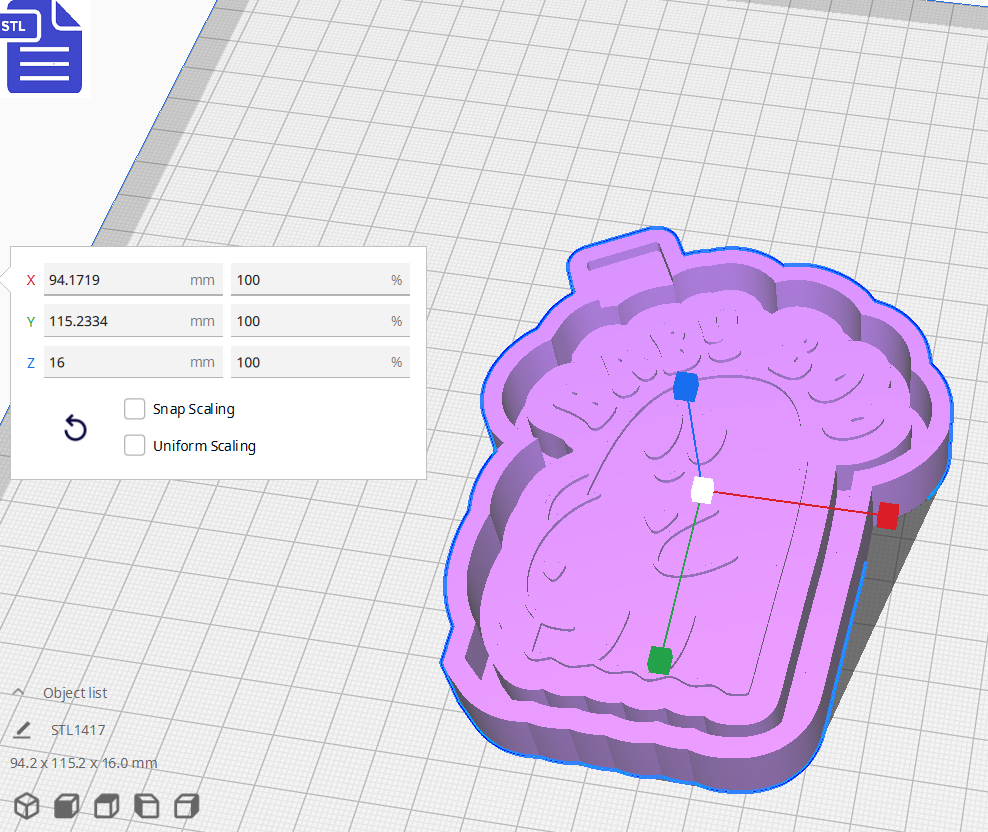The width and height of the screenshot is (988, 832).
Task: Click the rename pencil icon beside STL1417
Action: 22,730
